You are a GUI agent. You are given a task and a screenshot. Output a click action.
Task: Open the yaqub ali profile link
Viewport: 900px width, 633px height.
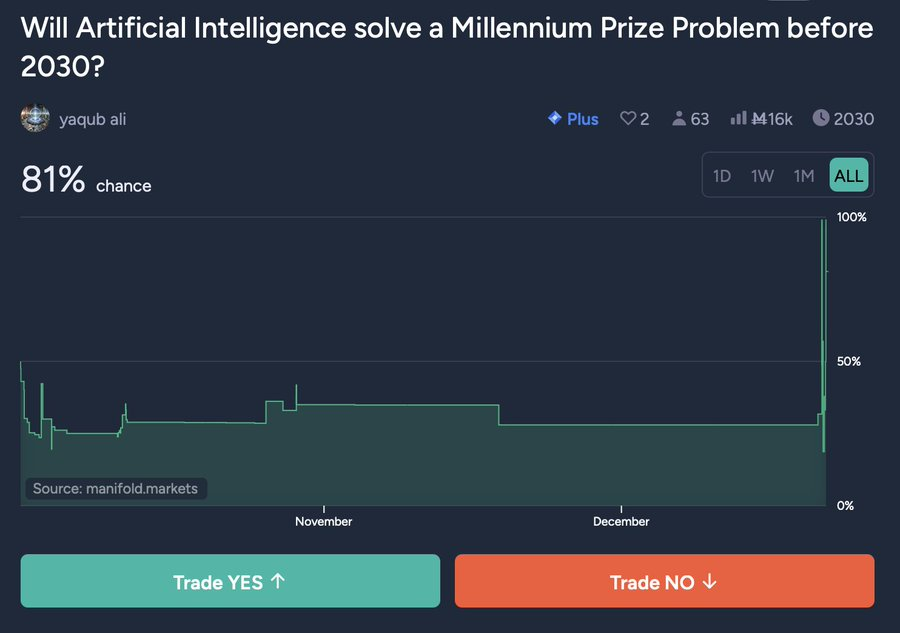tap(92, 119)
